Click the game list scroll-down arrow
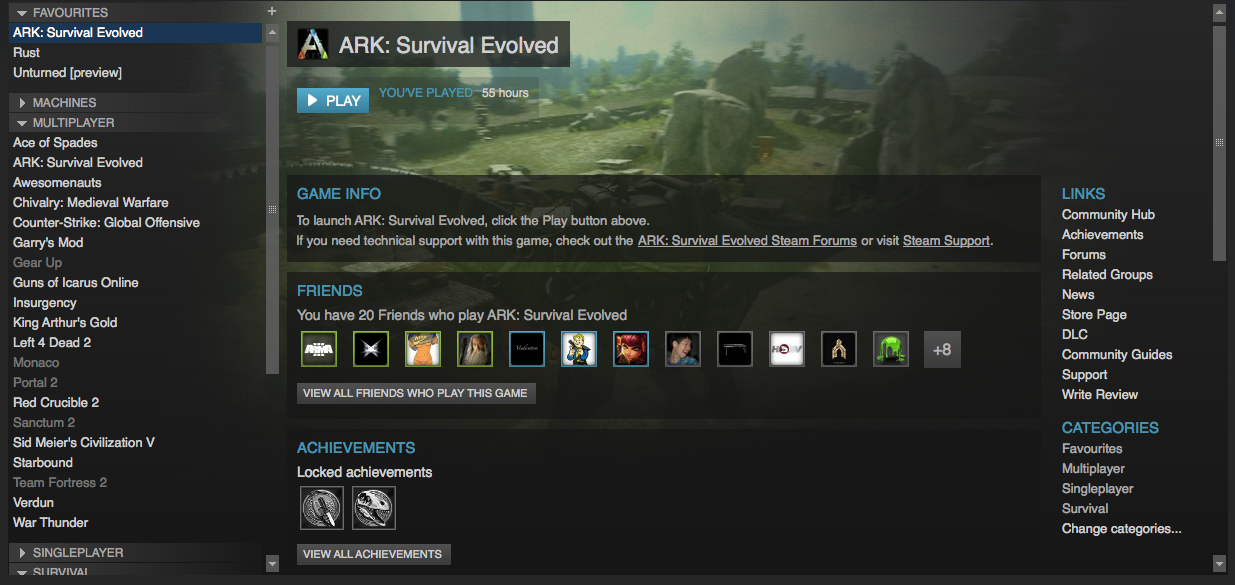This screenshot has height=585, width=1235. coord(272,564)
